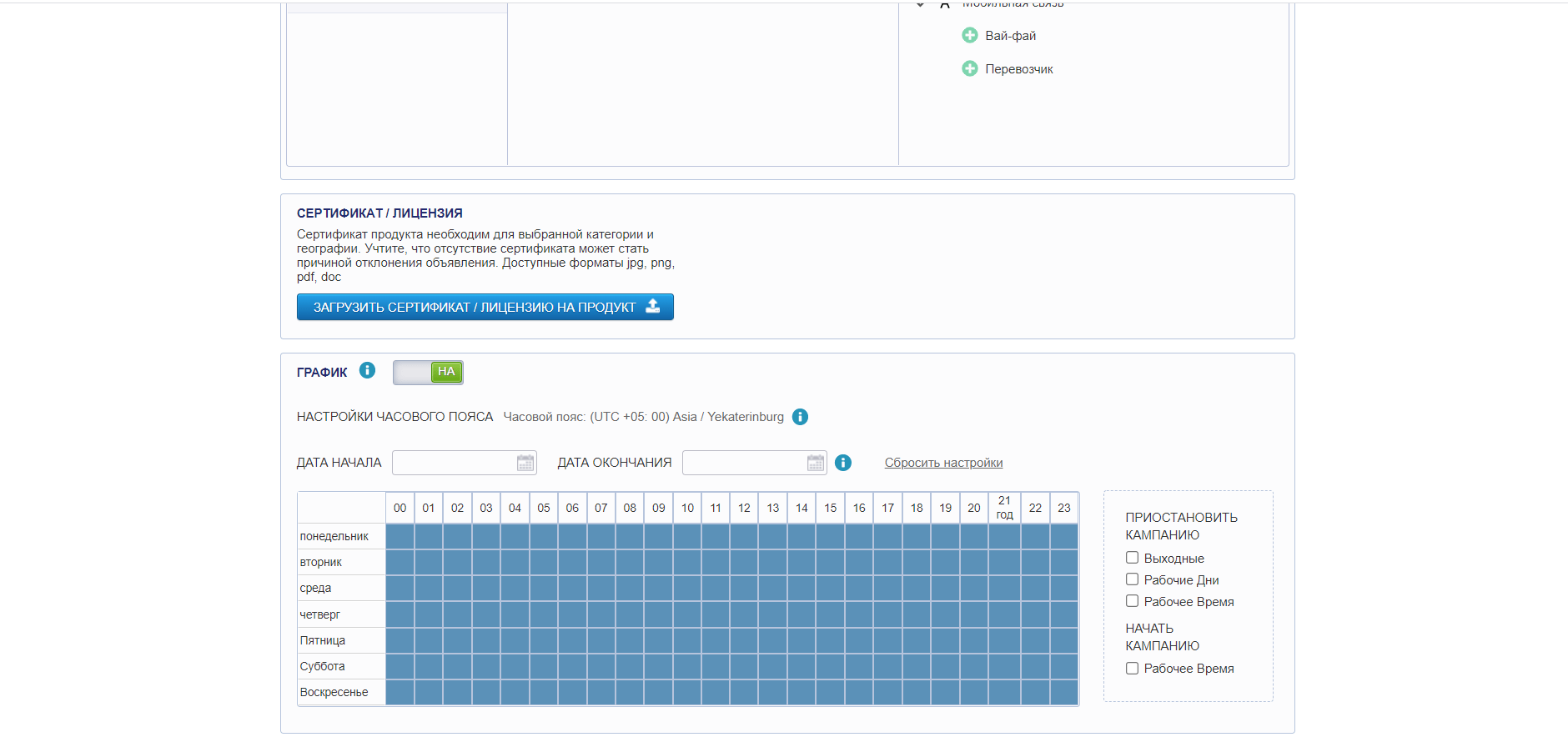Select the 12 hour column header

pos(744,508)
